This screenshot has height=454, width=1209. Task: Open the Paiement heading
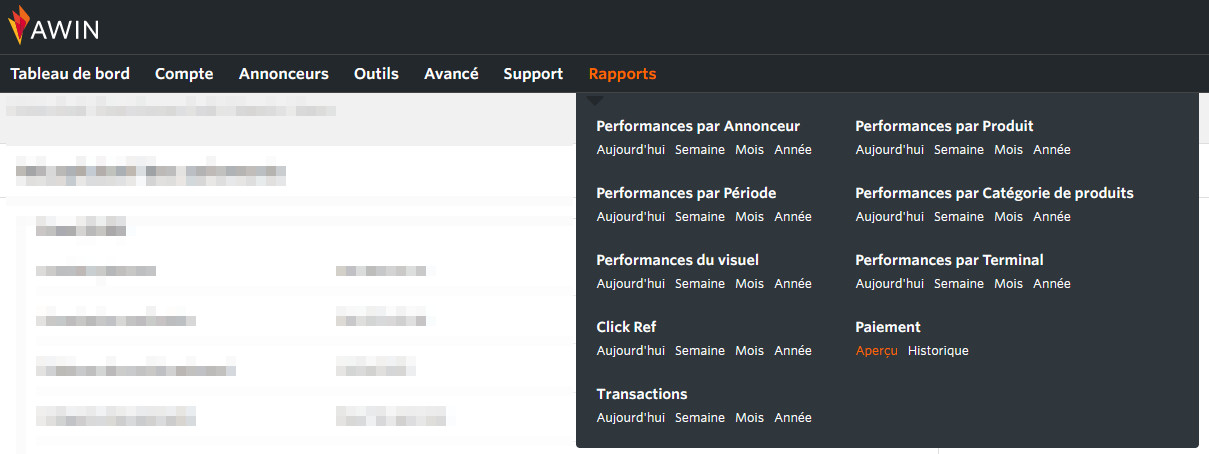888,327
